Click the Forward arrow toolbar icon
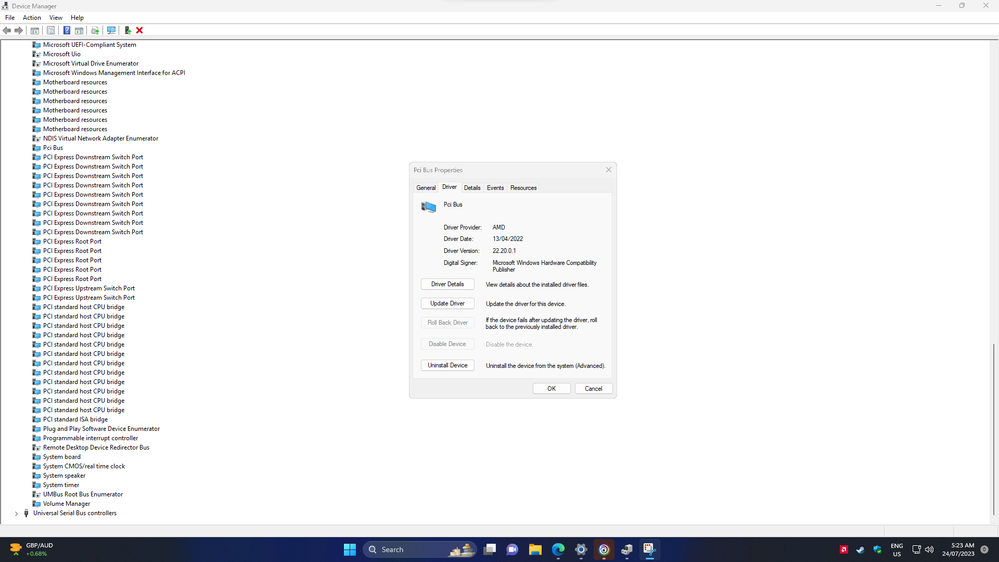 click(18, 31)
